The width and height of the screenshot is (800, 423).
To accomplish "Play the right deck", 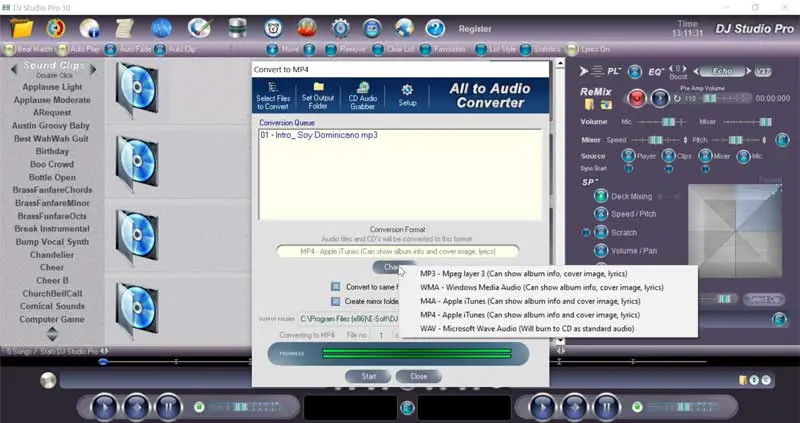I will (543, 407).
